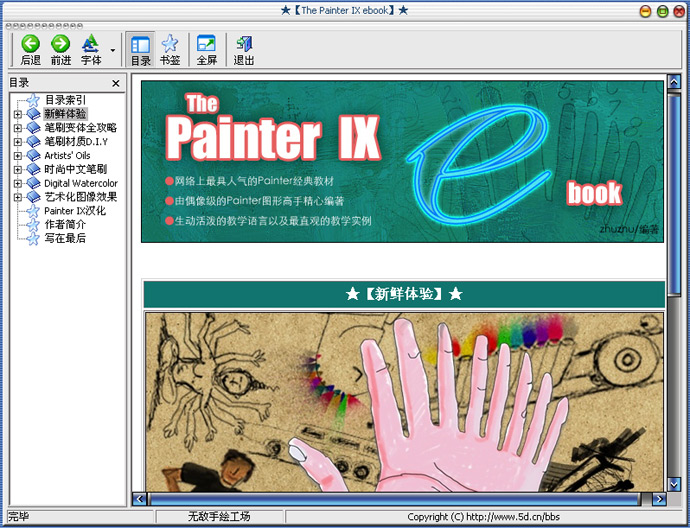The width and height of the screenshot is (690, 528).
Task: Click the book icon beside 笔刷变体全攻略
Action: (x=33, y=128)
